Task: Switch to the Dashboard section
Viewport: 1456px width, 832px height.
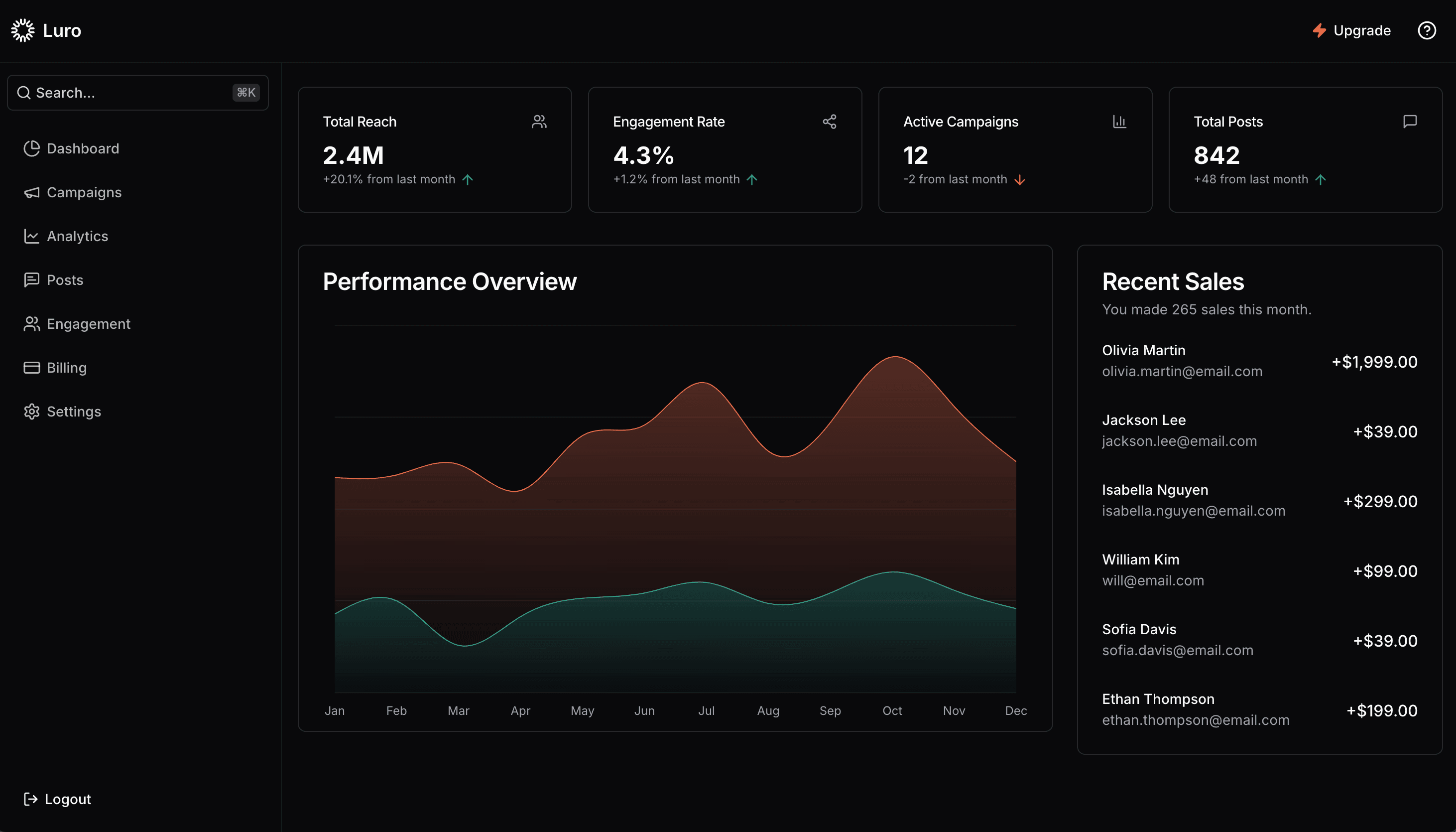Action: tap(82, 148)
